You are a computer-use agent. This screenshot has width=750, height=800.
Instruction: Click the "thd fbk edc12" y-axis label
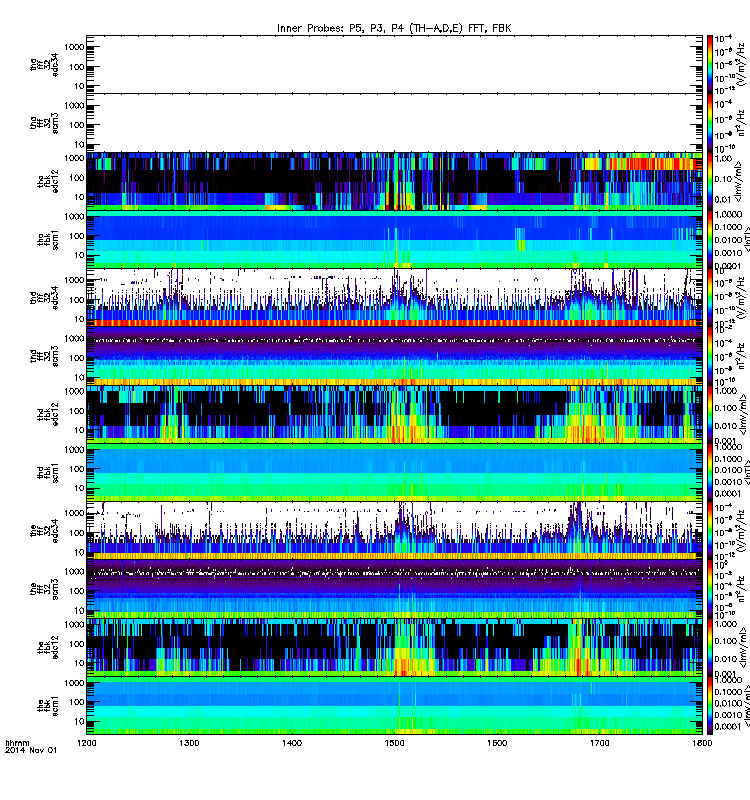(48, 414)
